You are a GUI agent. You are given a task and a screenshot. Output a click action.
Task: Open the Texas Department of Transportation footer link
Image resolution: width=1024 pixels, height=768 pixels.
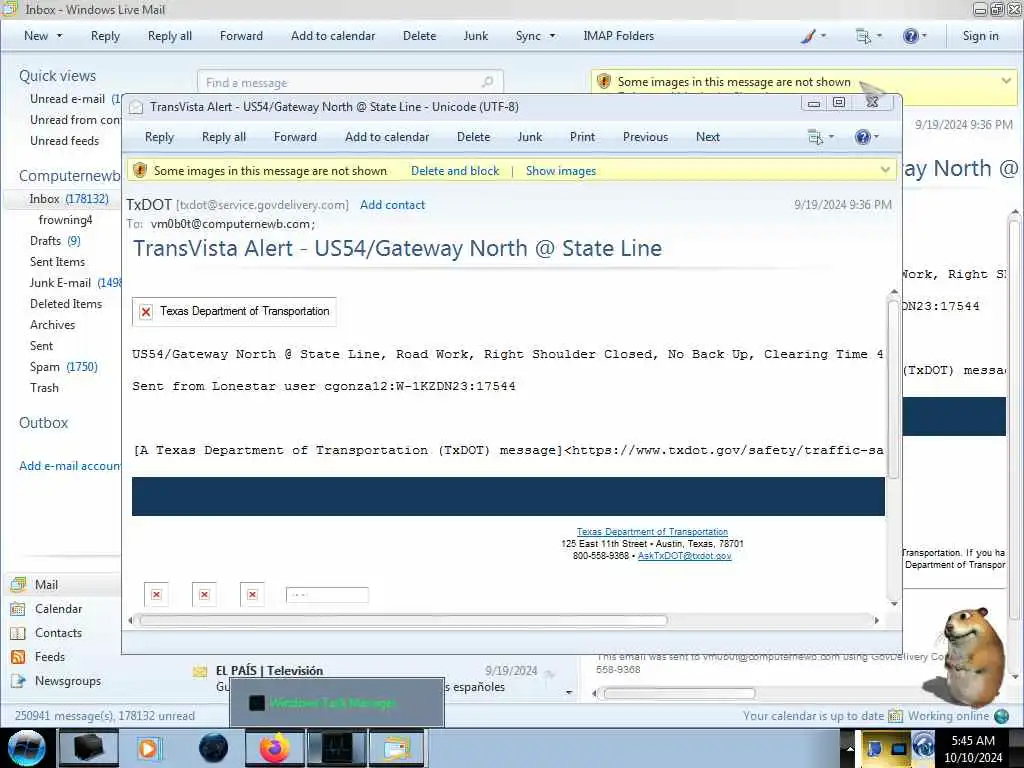pos(652,532)
